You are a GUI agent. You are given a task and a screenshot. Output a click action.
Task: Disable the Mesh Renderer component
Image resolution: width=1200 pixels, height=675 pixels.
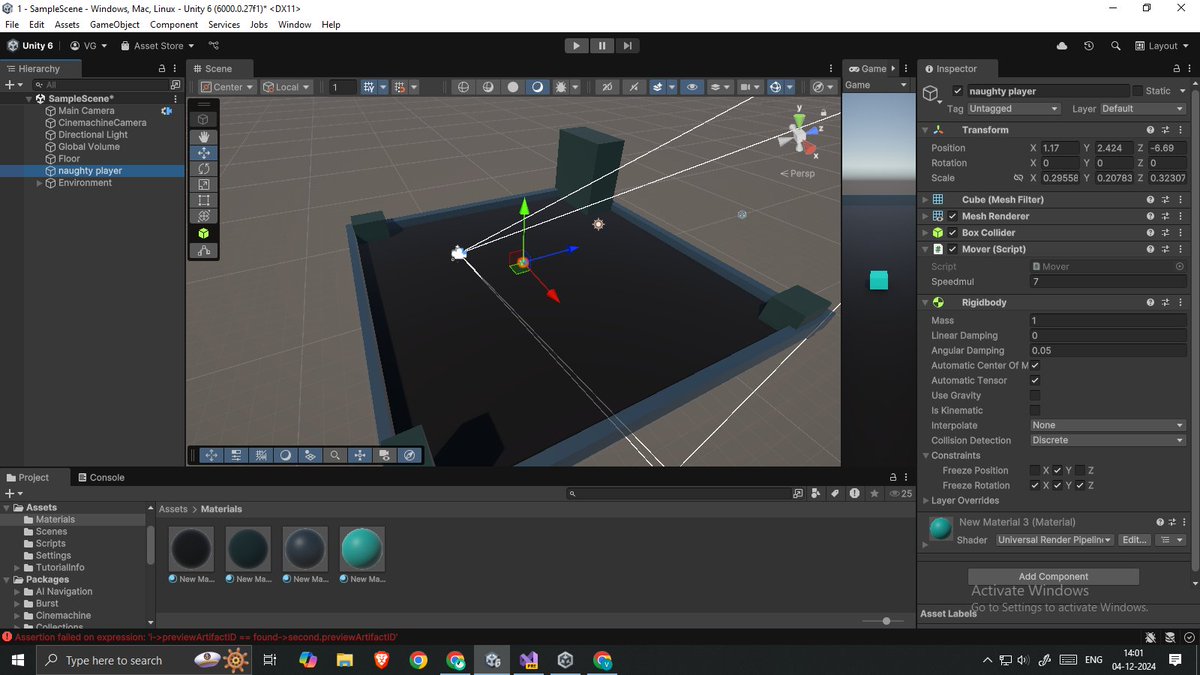(953, 216)
